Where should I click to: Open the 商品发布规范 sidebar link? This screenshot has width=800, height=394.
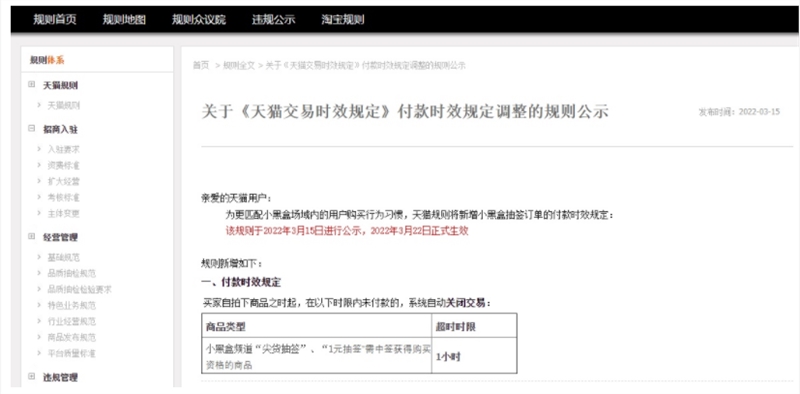click(72, 337)
